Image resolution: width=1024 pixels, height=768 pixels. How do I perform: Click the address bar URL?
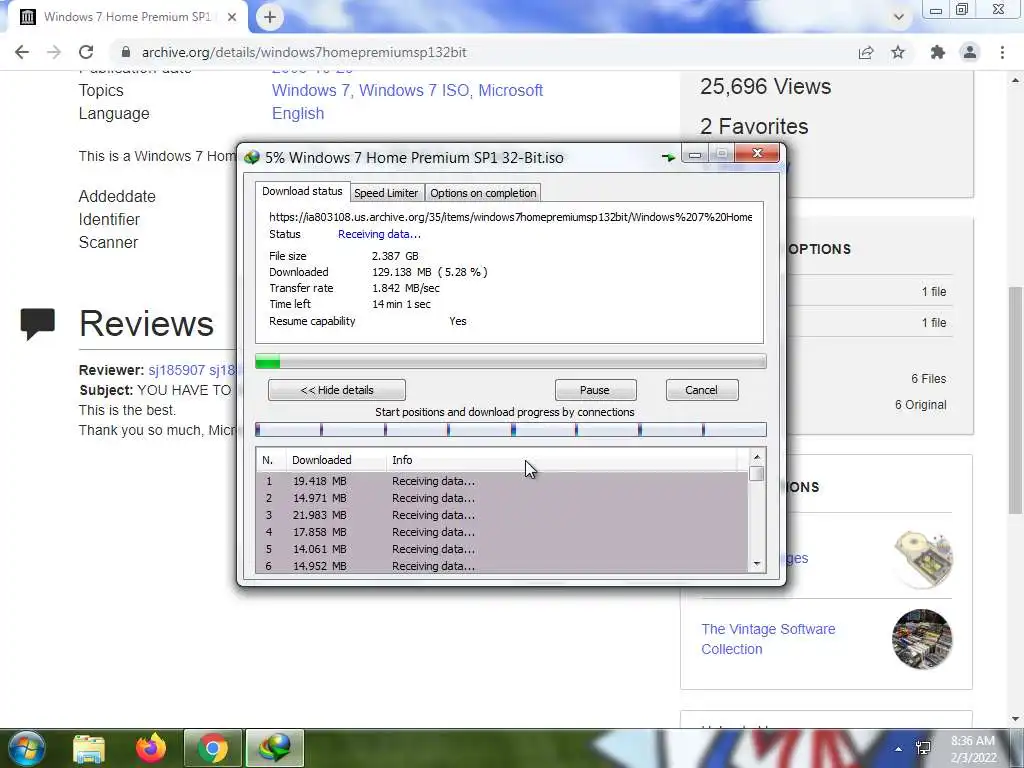point(304,52)
